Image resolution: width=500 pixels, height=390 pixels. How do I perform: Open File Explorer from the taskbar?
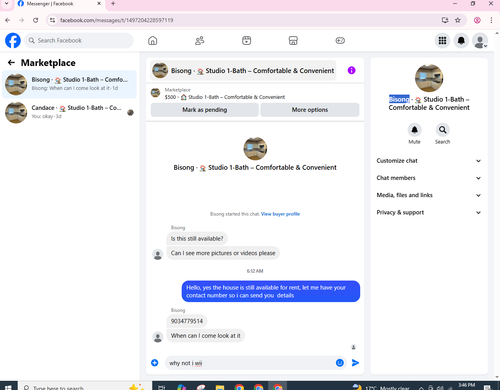[220, 387]
